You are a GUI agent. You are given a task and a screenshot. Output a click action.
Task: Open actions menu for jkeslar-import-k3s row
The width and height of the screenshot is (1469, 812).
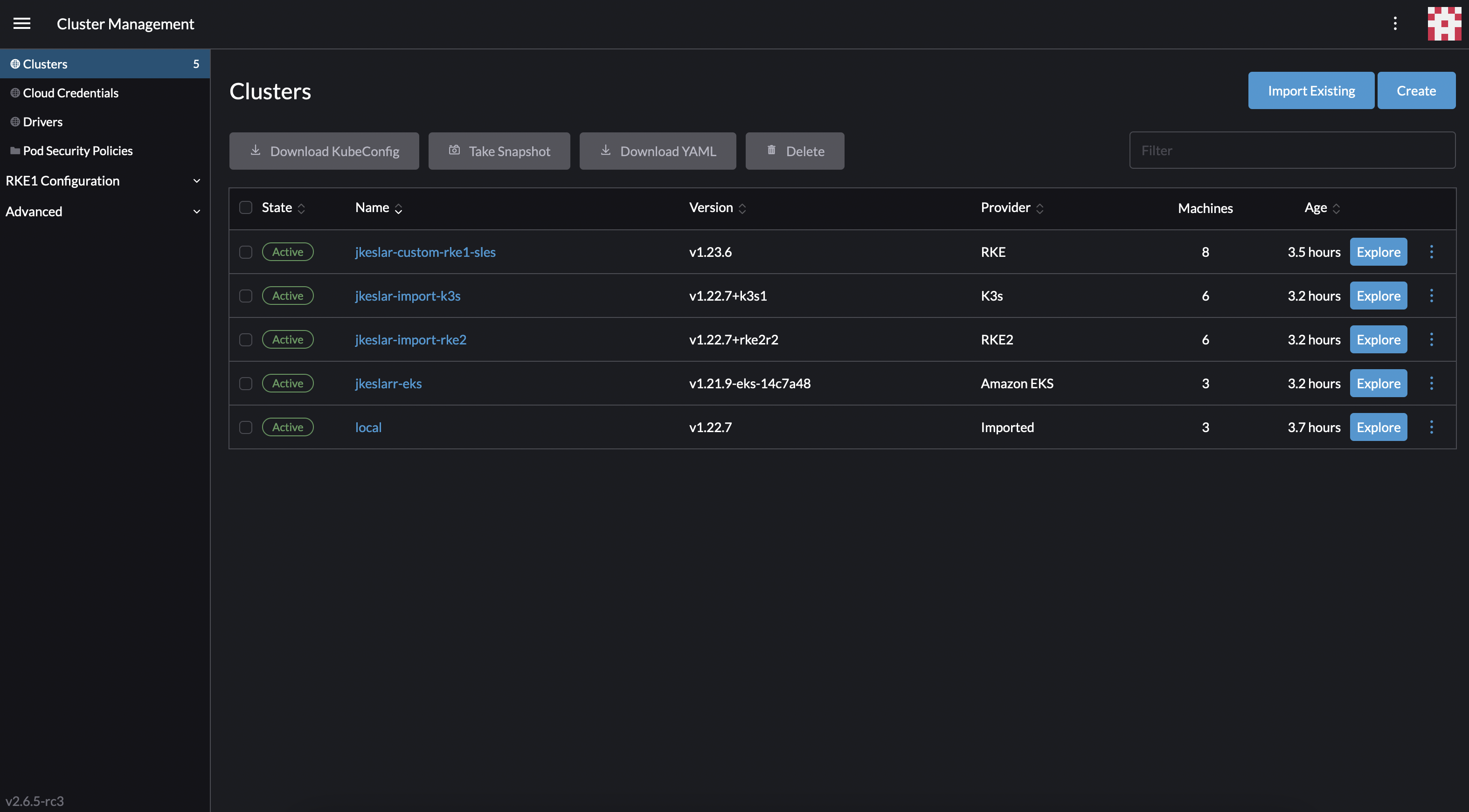click(x=1431, y=296)
